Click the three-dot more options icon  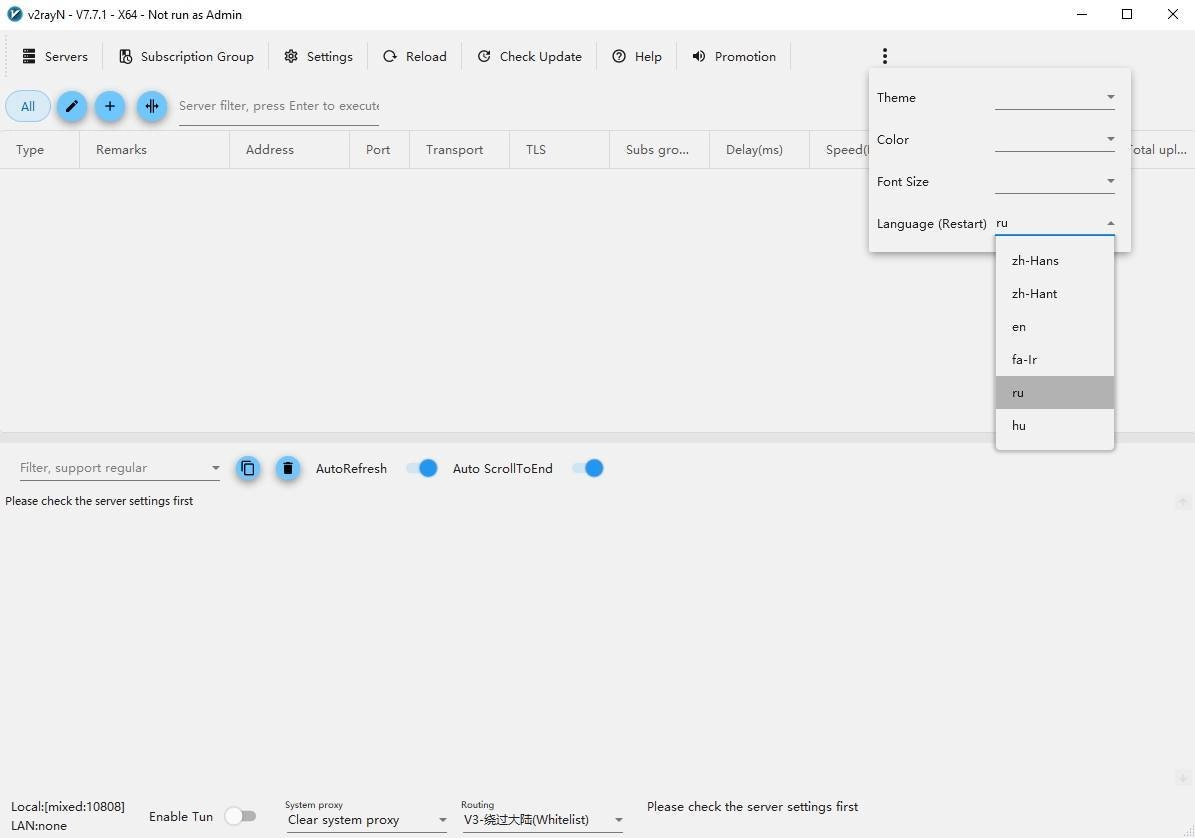(x=885, y=56)
